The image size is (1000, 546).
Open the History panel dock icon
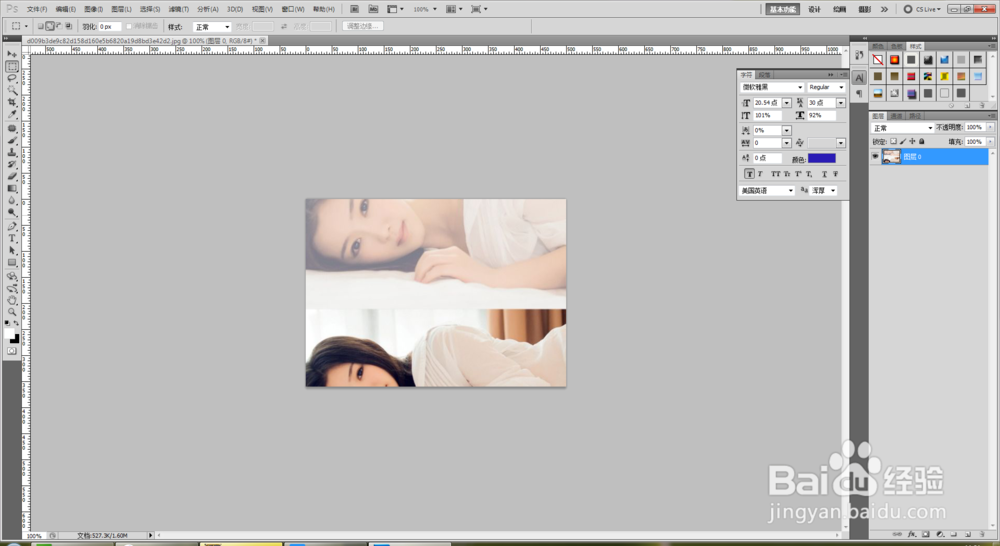(x=859, y=55)
